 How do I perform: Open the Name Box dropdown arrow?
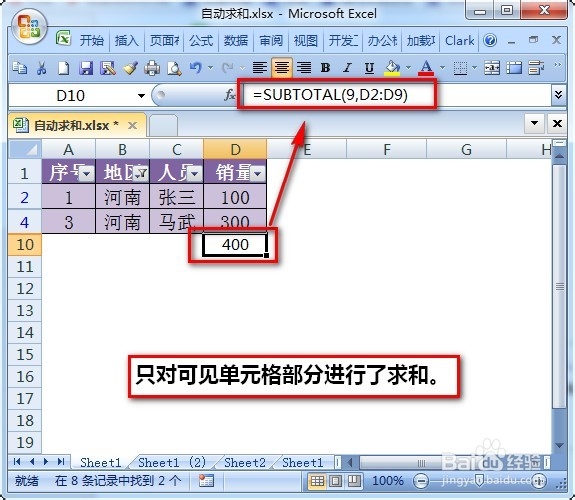[x=141, y=96]
